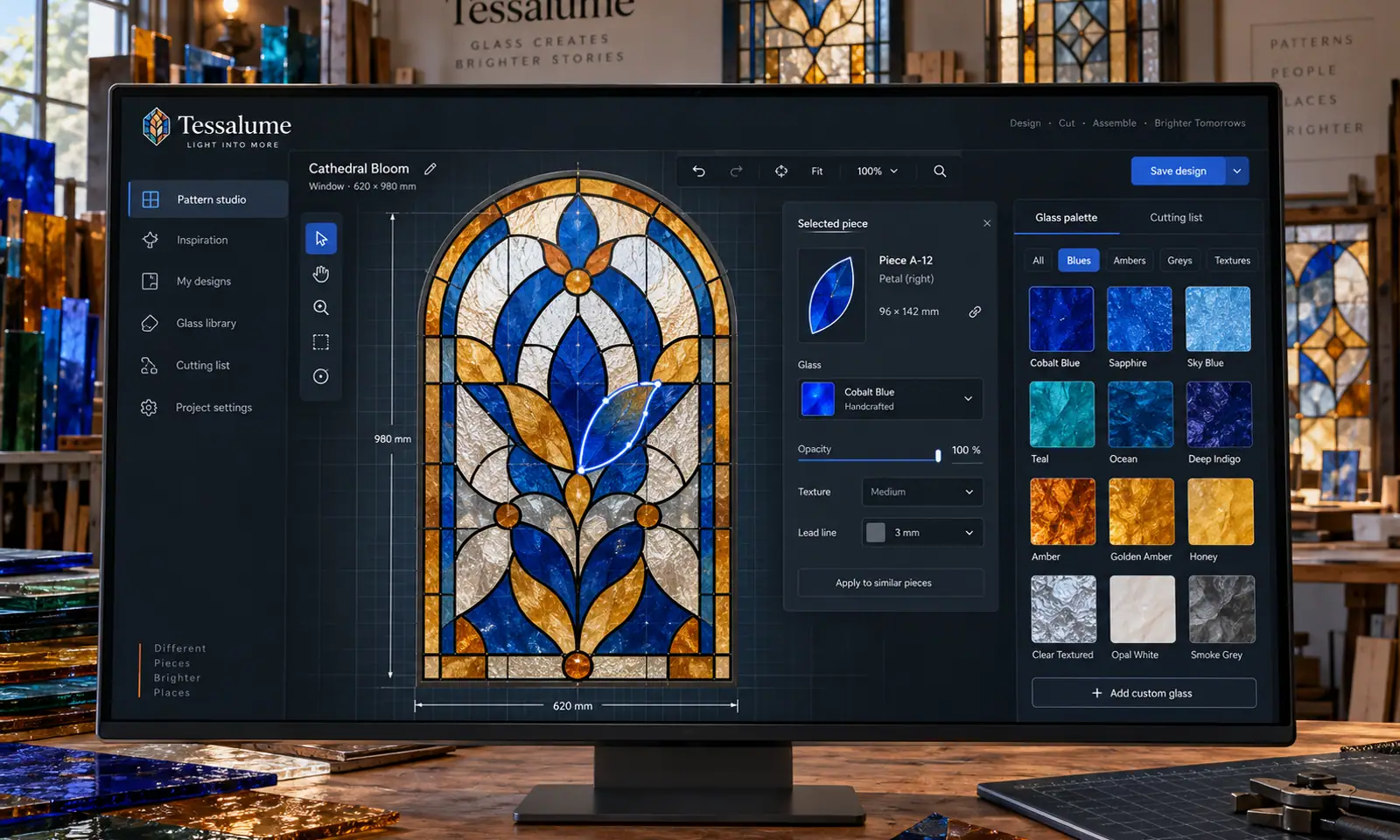This screenshot has height=840, width=1400.
Task: Switch to the Glass palette tab
Action: pyautogui.click(x=1066, y=218)
